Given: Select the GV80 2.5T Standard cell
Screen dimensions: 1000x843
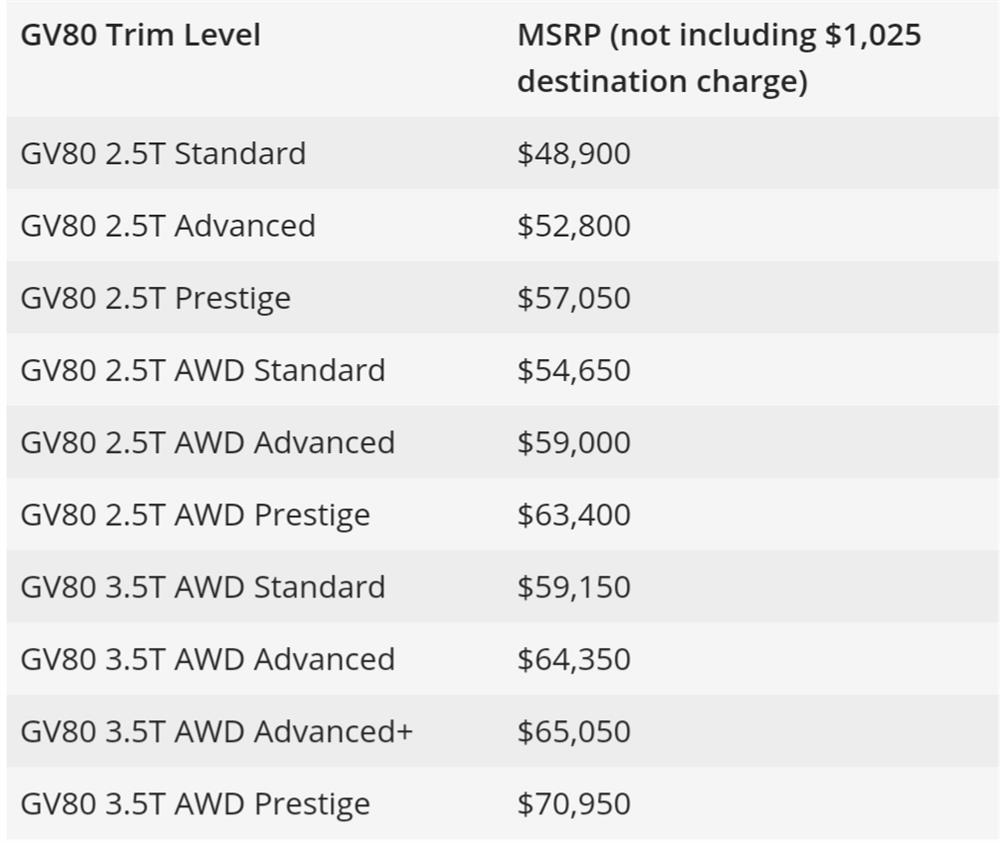Looking at the screenshot, I should (163, 154).
